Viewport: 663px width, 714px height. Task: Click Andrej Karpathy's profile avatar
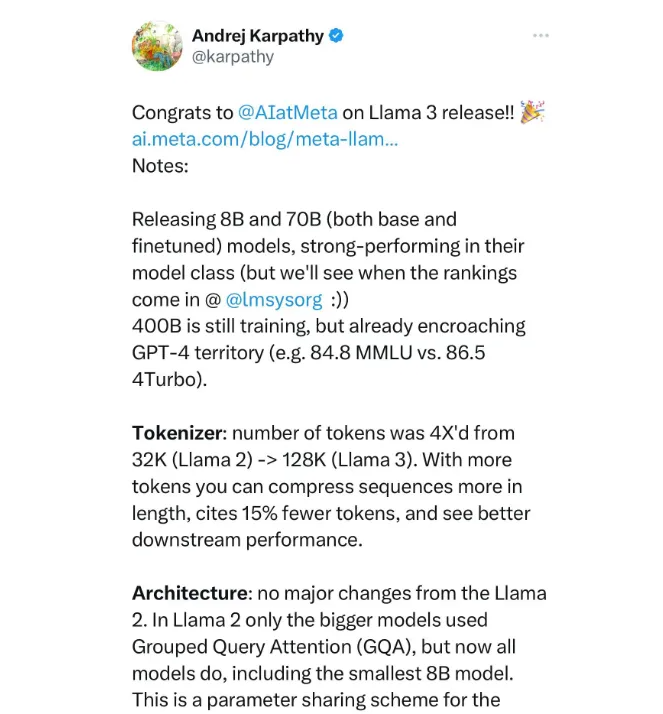coord(157,46)
